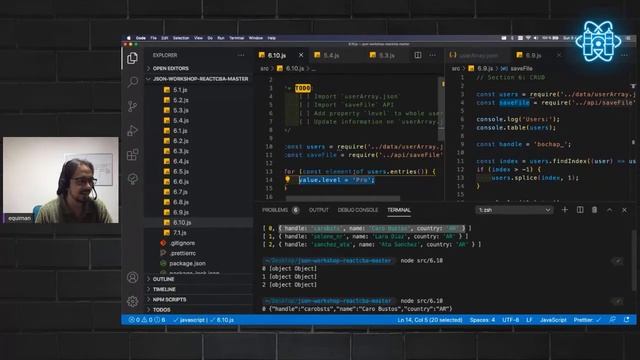Viewport: 640px width, 360px height.
Task: Open the Source Control view
Action: click(132, 106)
